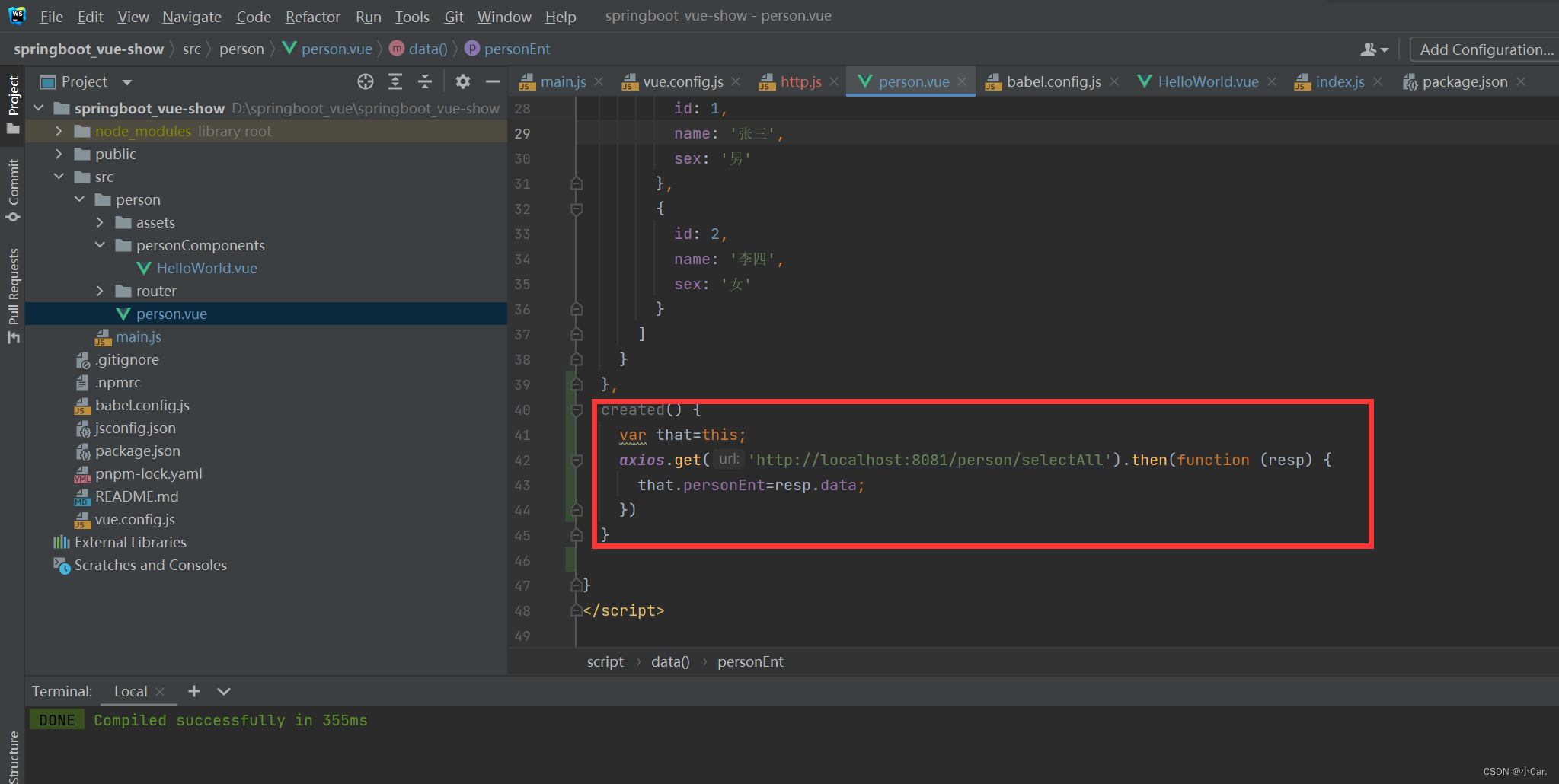Viewport: 1559px width, 784px height.
Task: Expand the assets folder
Action: point(100,222)
